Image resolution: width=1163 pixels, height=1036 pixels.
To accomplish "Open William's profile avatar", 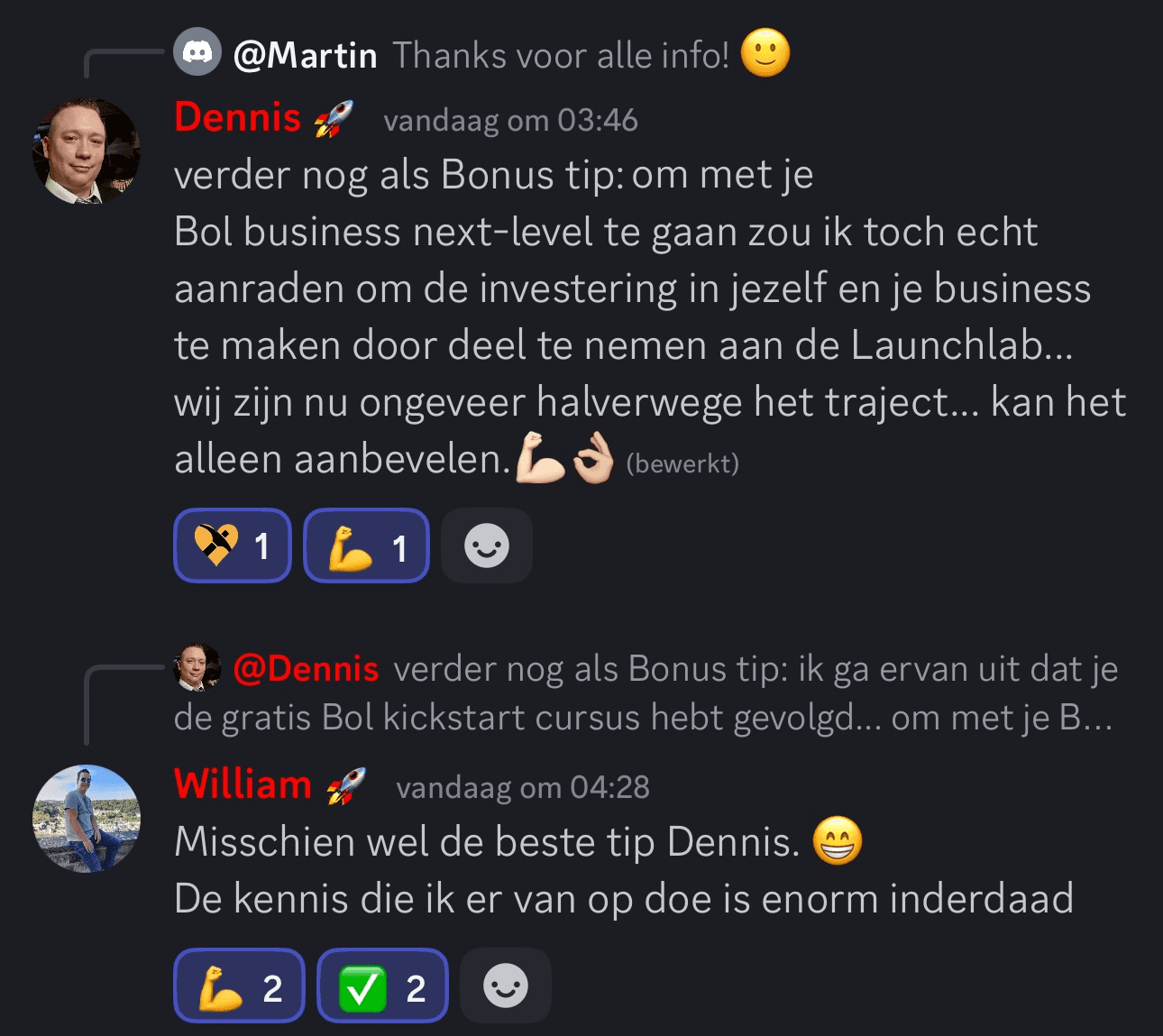I will pyautogui.click(x=87, y=819).
